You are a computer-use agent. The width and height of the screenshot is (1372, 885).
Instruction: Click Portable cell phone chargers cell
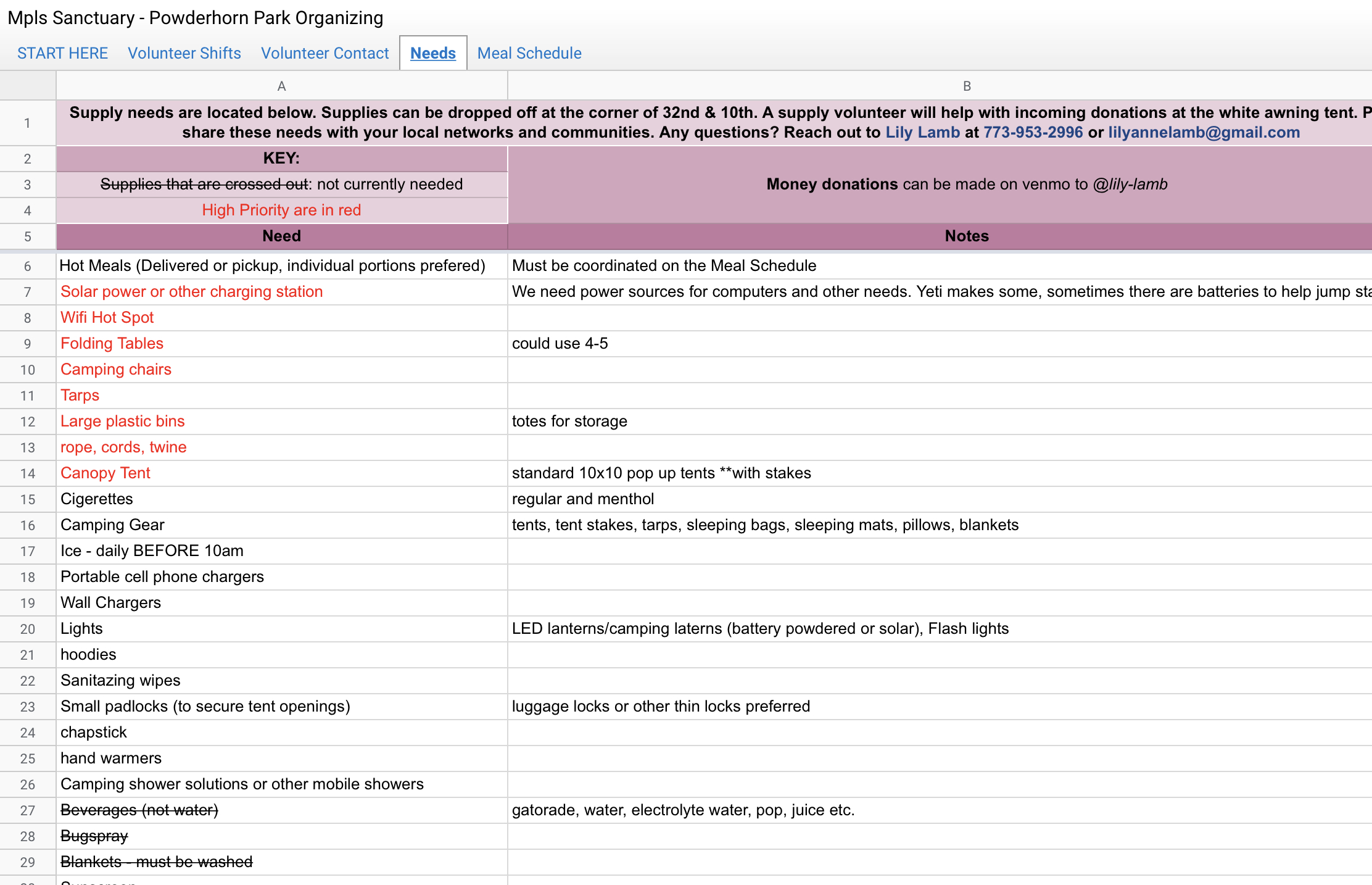click(x=282, y=577)
